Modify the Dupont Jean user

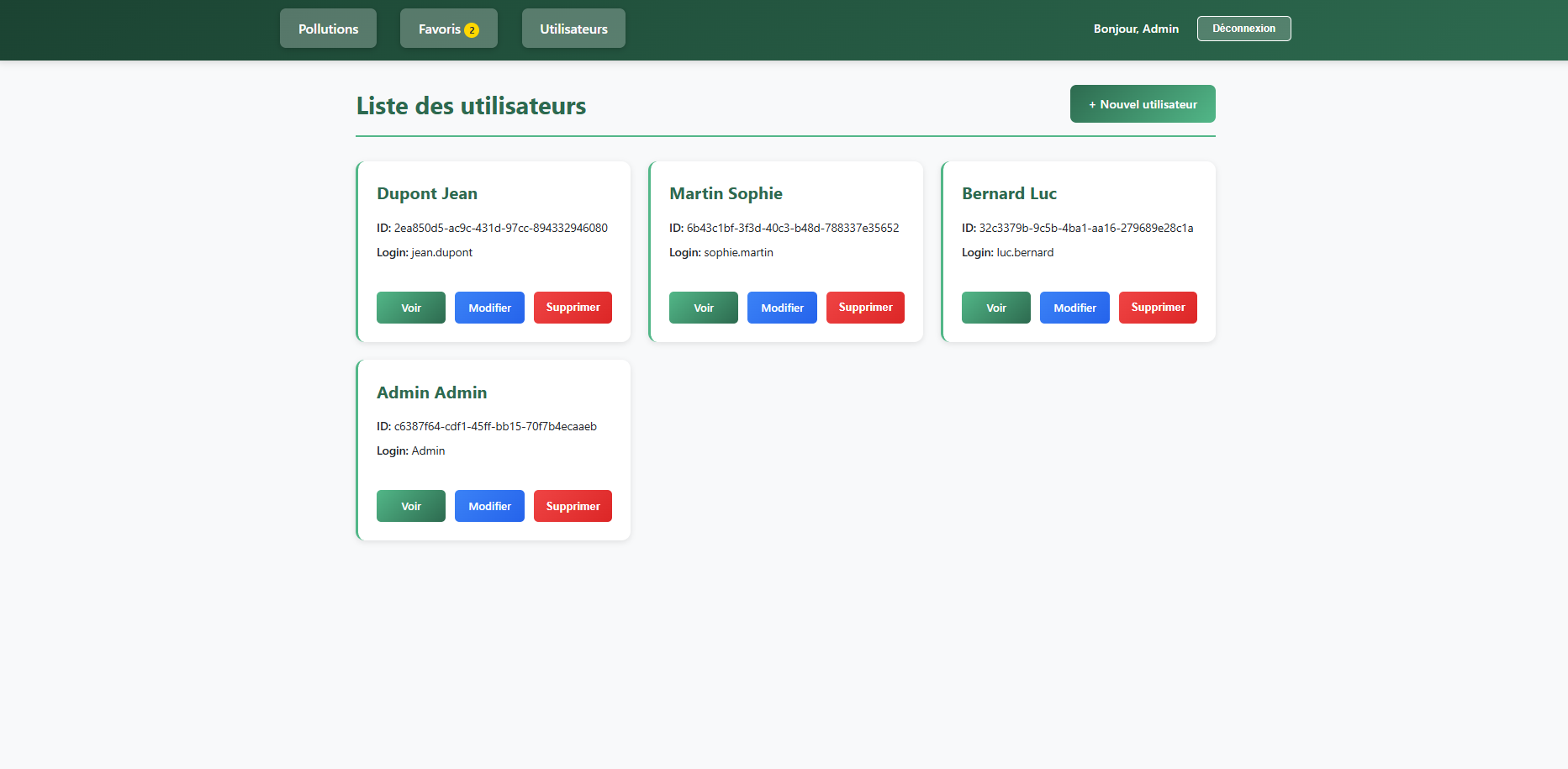coord(489,308)
